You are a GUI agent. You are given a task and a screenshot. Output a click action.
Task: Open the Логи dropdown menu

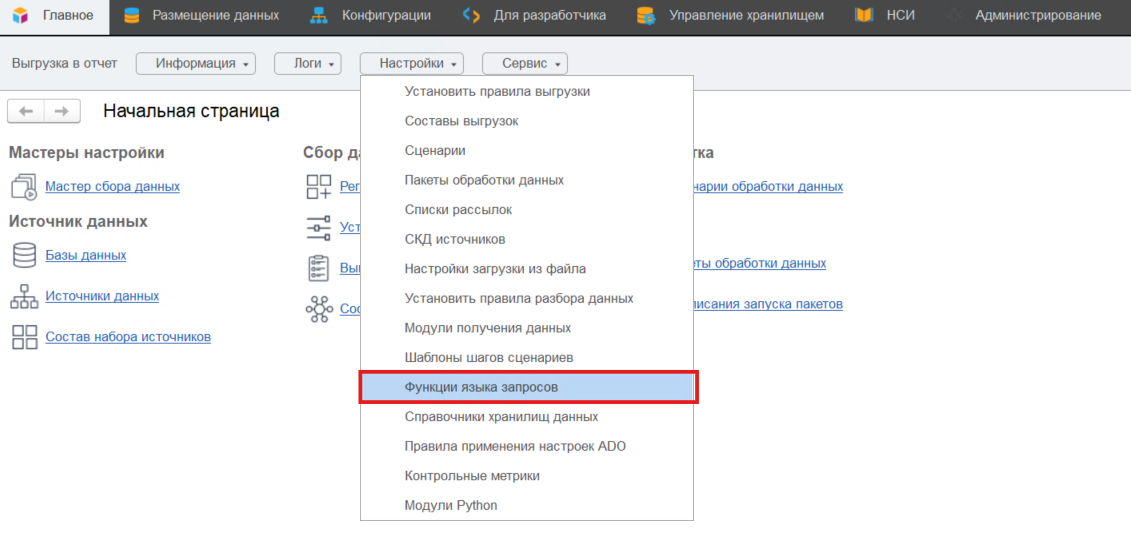(308, 63)
